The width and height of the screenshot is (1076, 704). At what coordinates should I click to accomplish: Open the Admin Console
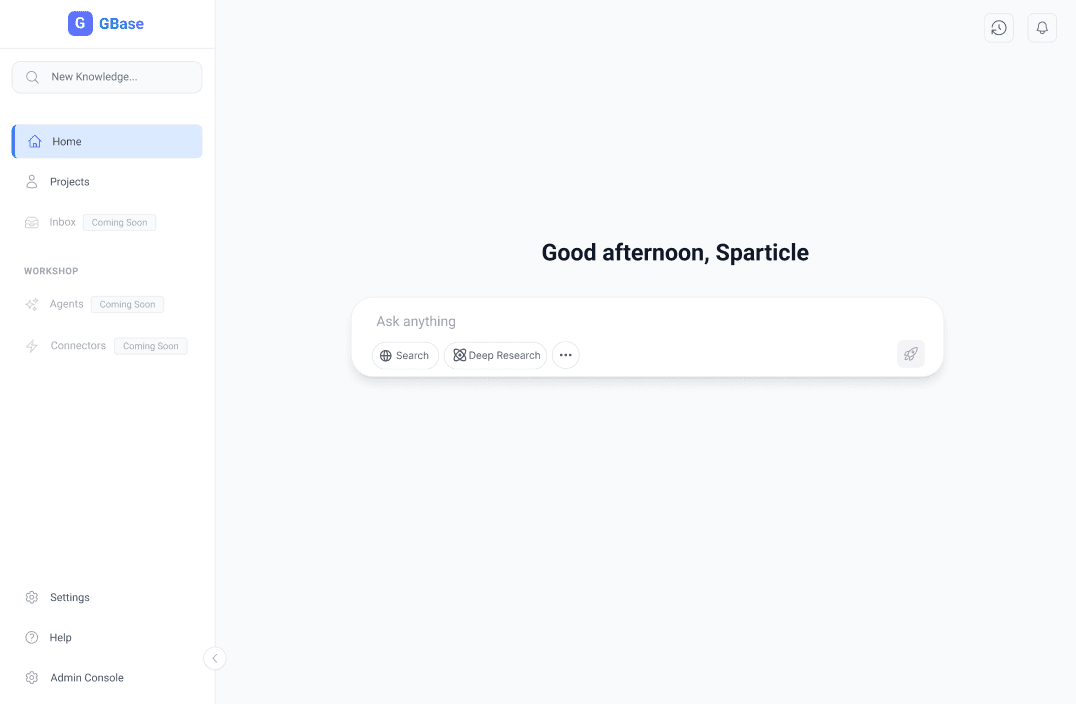tap(87, 678)
